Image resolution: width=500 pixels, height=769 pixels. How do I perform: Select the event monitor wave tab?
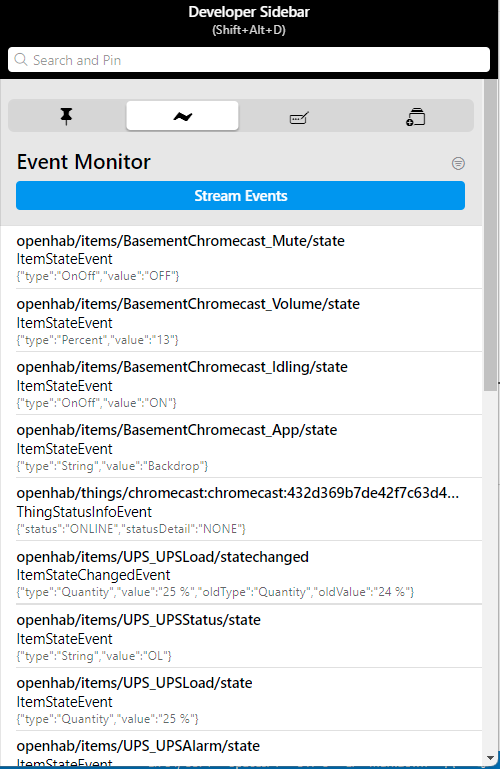[182, 116]
